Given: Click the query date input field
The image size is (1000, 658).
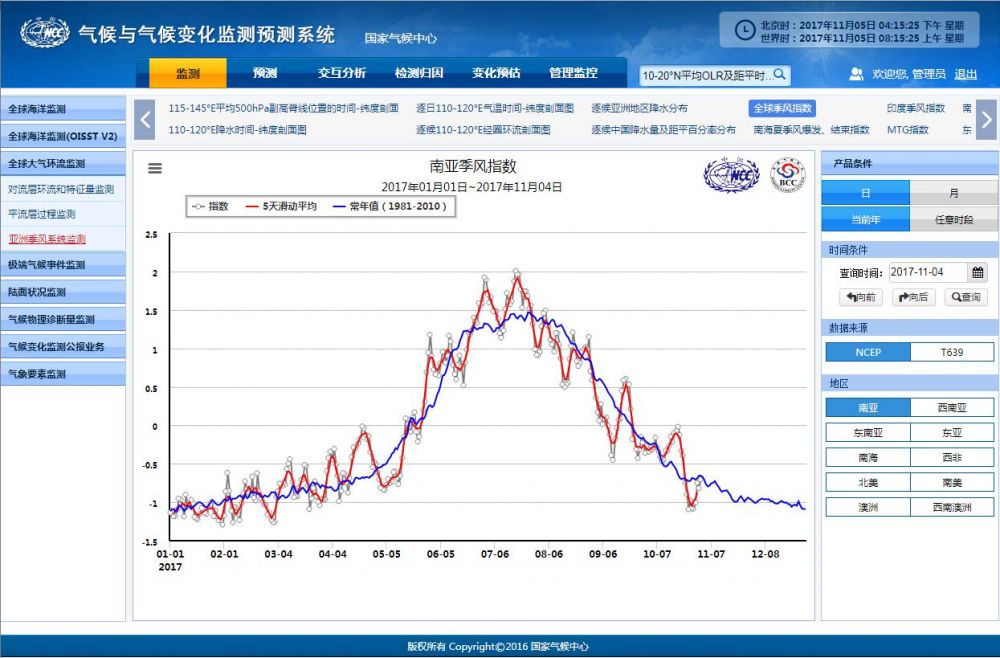Looking at the screenshot, I should point(927,272).
